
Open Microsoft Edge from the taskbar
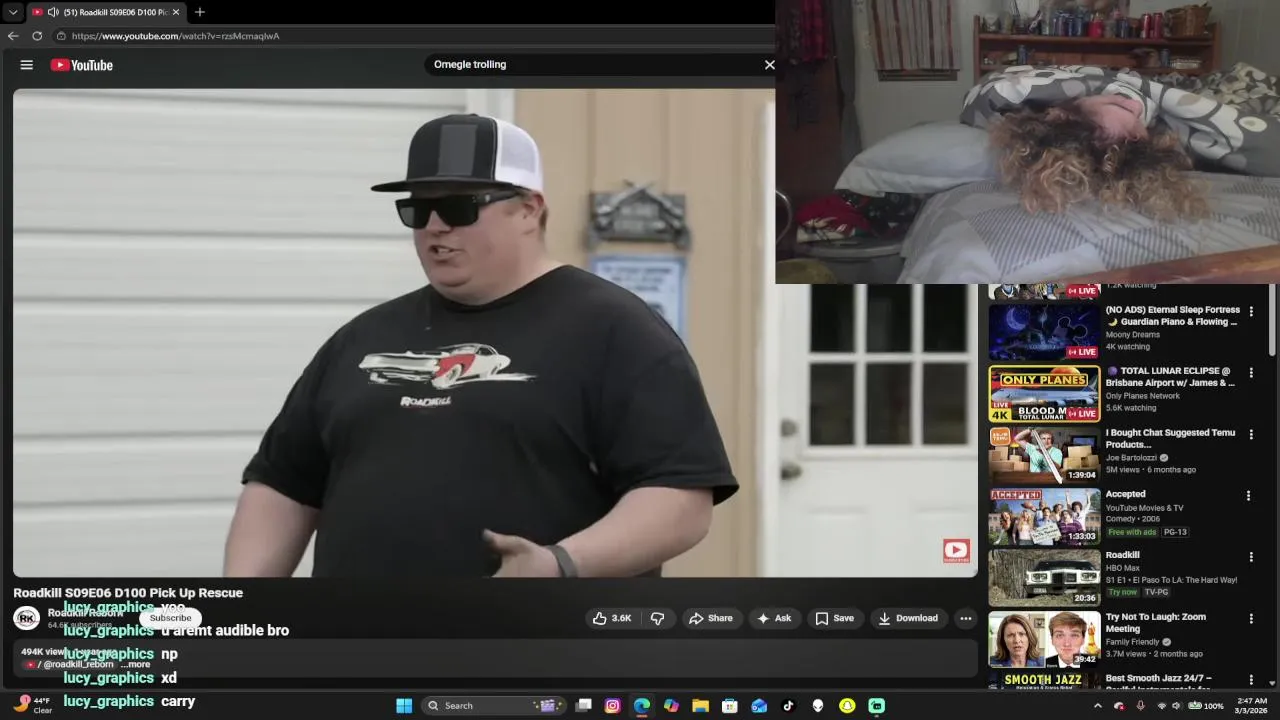(642, 705)
